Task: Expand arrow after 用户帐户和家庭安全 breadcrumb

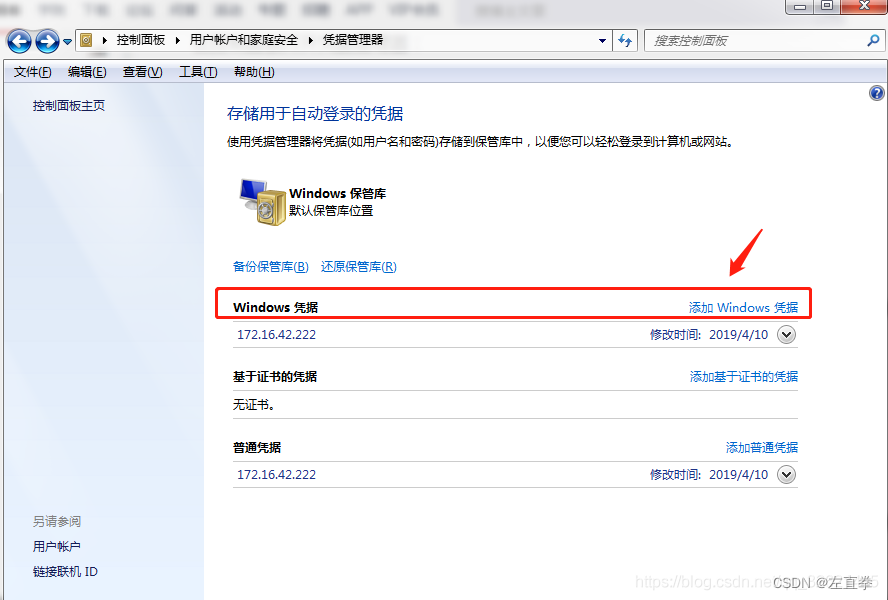Action: (x=310, y=40)
